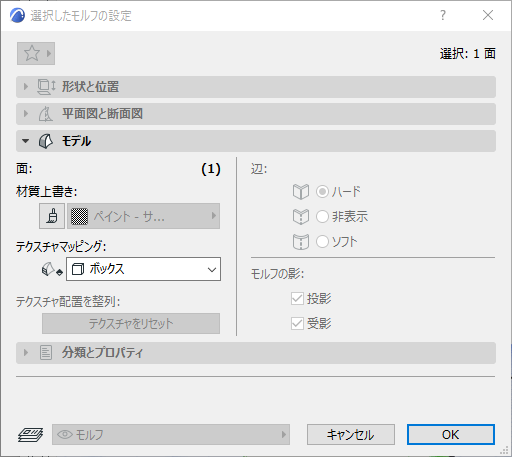Click the 材質上書き label
This screenshot has height=457, width=512.
coord(47,192)
